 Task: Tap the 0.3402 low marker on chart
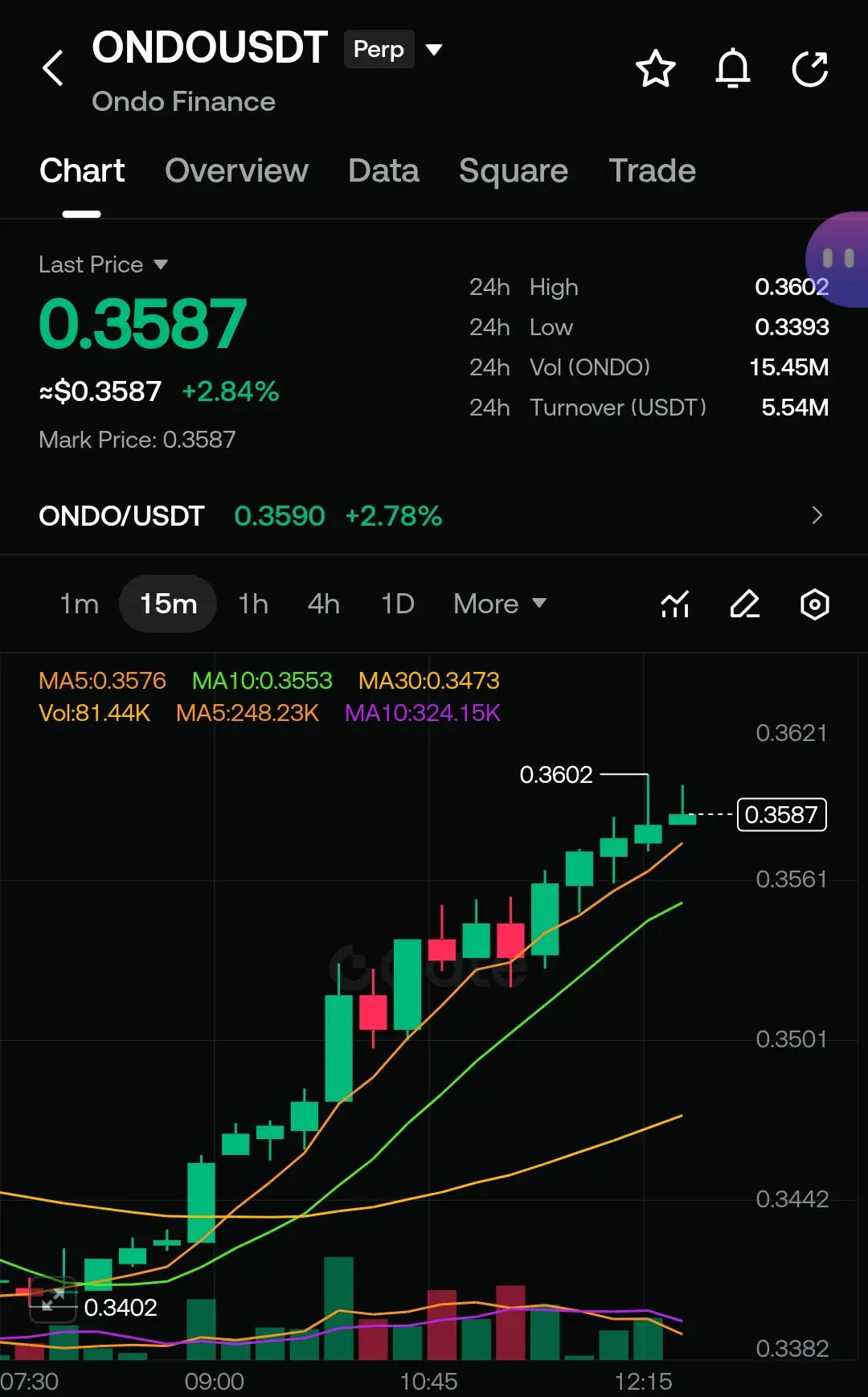tap(121, 1308)
